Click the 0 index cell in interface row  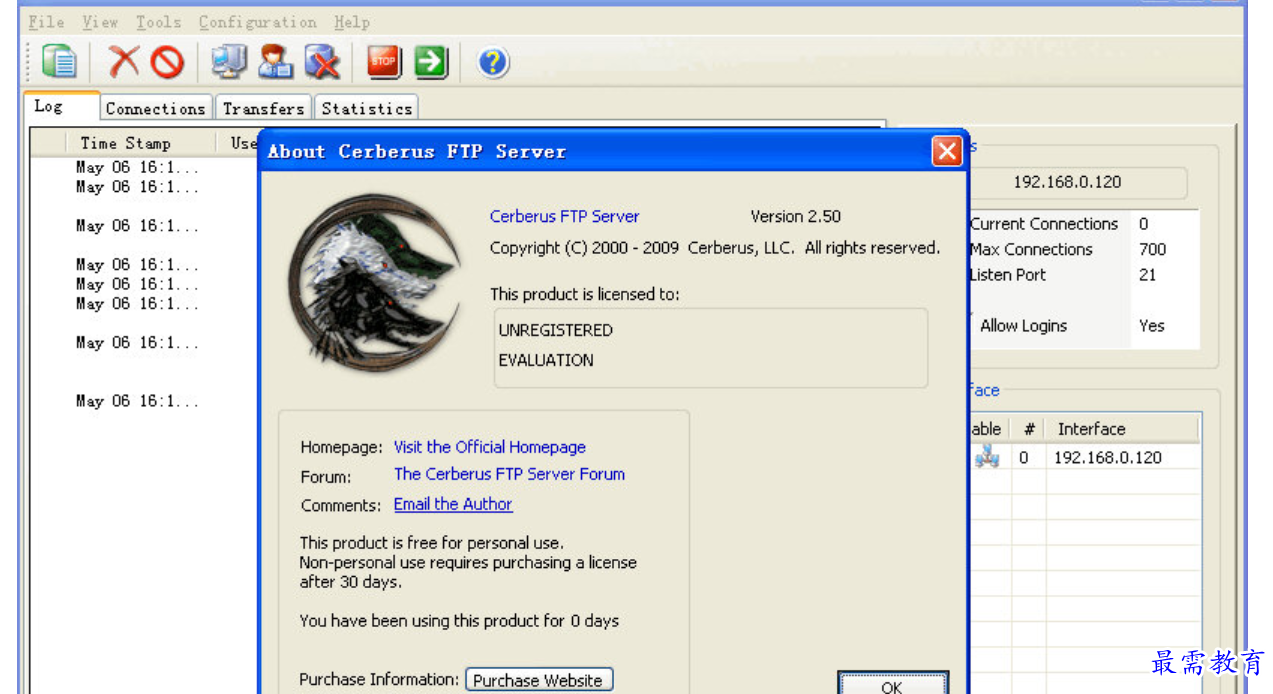point(1023,457)
